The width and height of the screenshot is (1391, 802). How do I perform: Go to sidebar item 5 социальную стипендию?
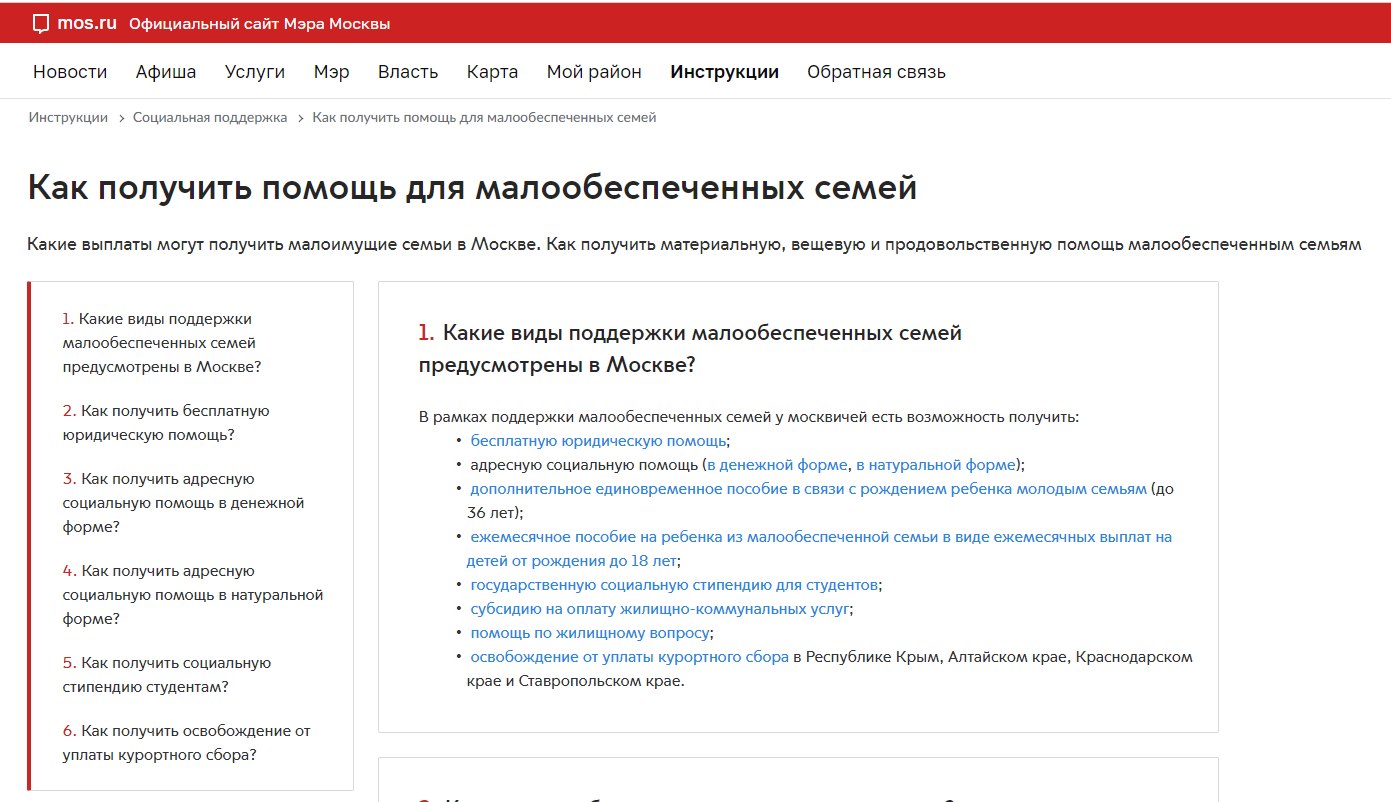coord(167,675)
